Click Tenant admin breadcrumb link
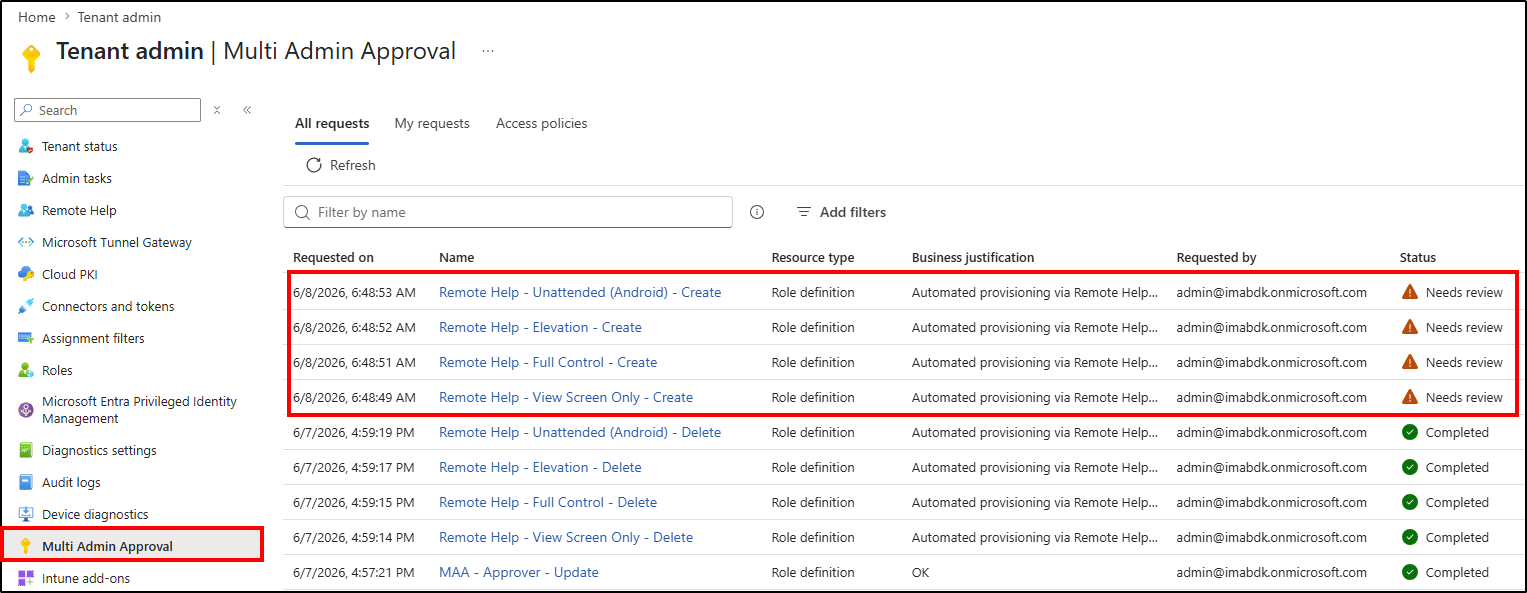This screenshot has height=593, width=1527. [x=119, y=17]
